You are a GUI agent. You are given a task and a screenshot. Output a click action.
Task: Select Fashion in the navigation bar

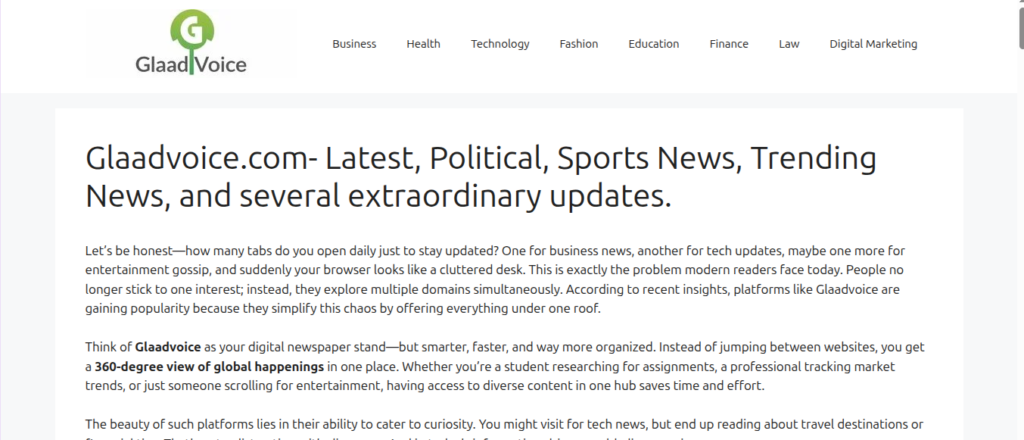click(x=579, y=44)
